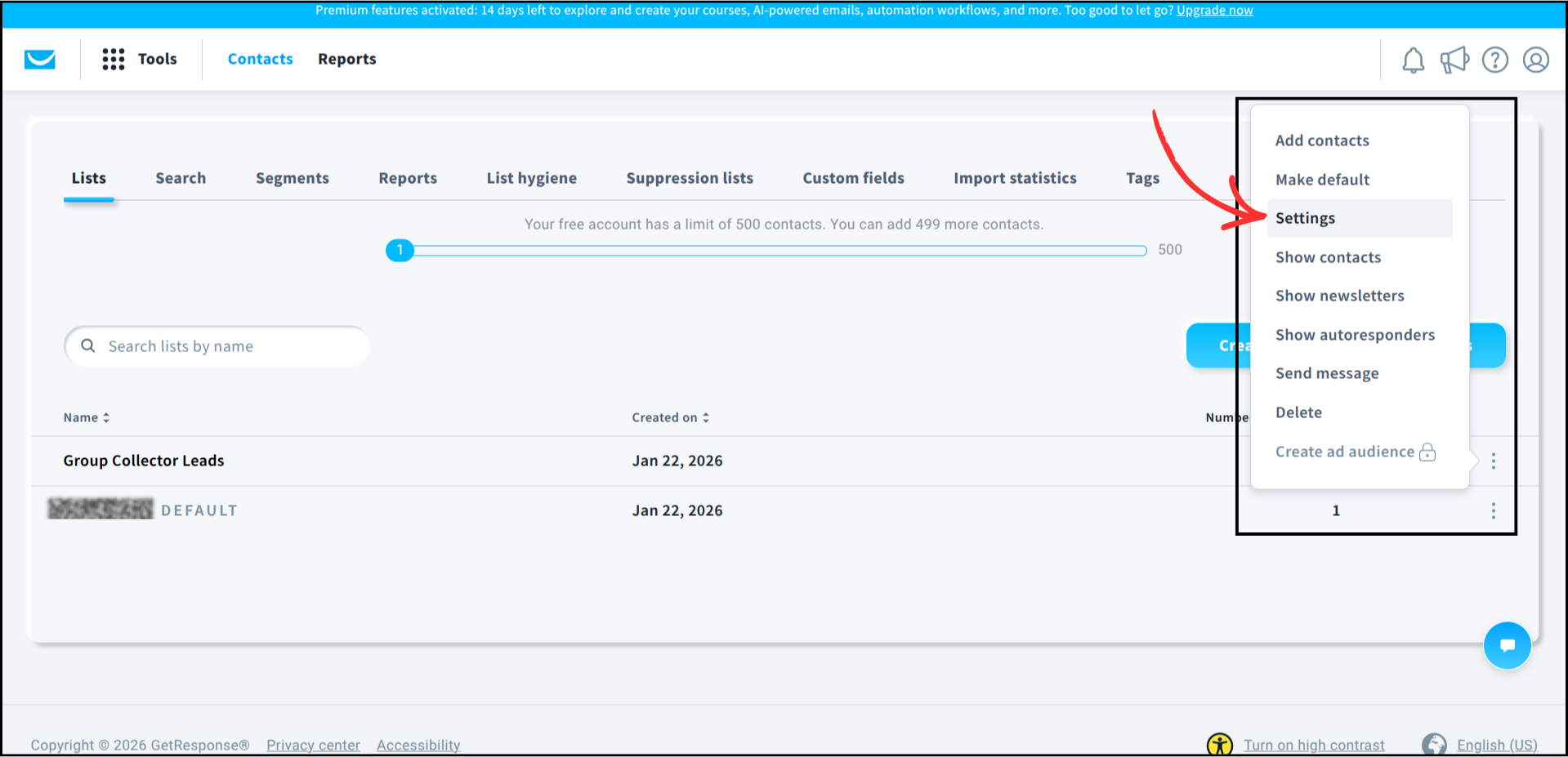Turn on high contrast mode
Image resolution: width=1568 pixels, height=757 pixels.
1314,744
